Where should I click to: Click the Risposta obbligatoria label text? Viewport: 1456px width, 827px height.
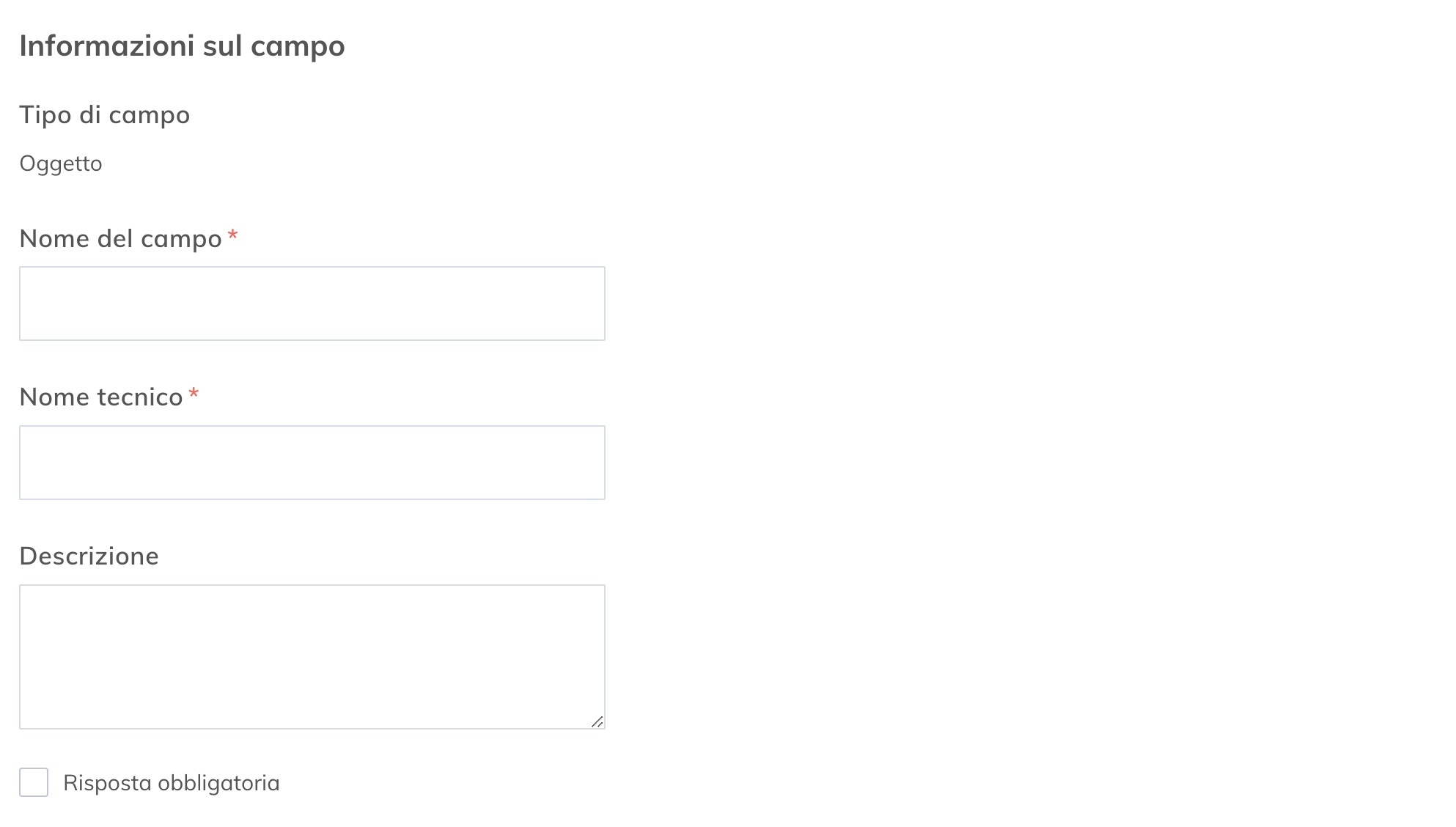pos(172,782)
